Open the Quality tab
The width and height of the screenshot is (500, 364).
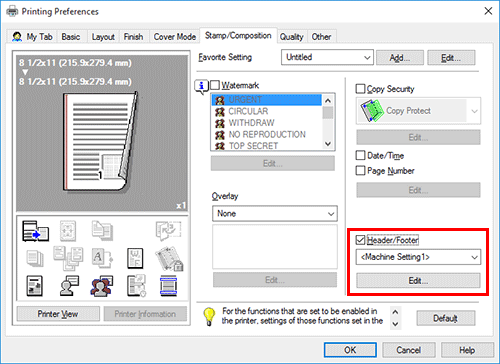pyautogui.click(x=291, y=37)
